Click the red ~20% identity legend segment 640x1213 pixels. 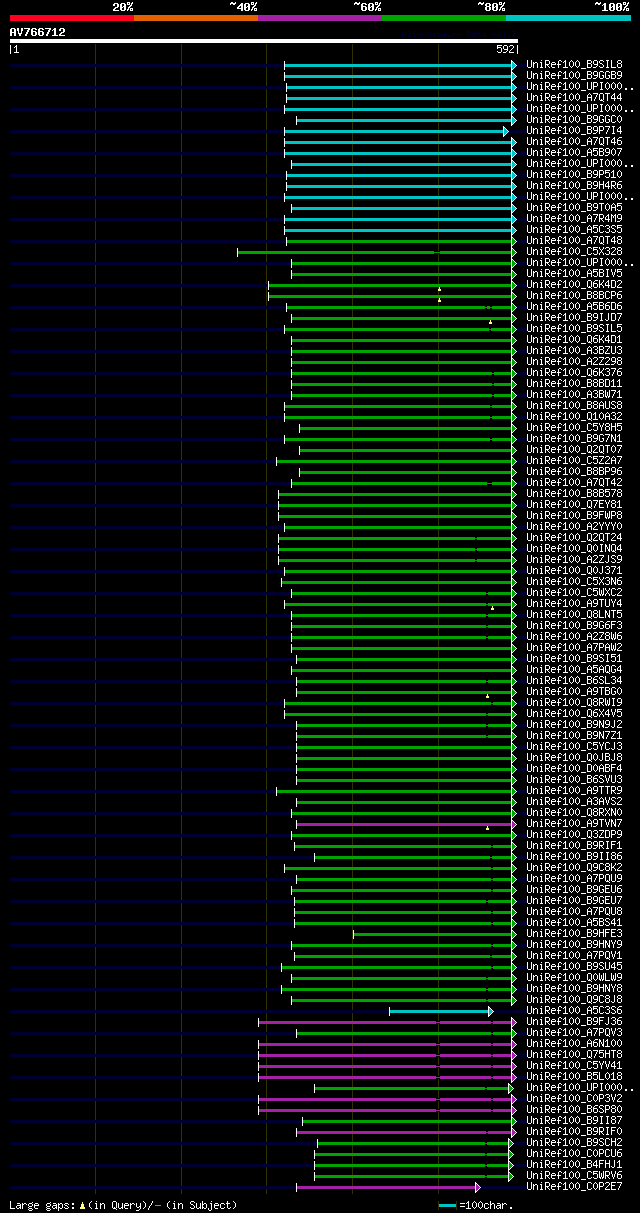click(71, 18)
